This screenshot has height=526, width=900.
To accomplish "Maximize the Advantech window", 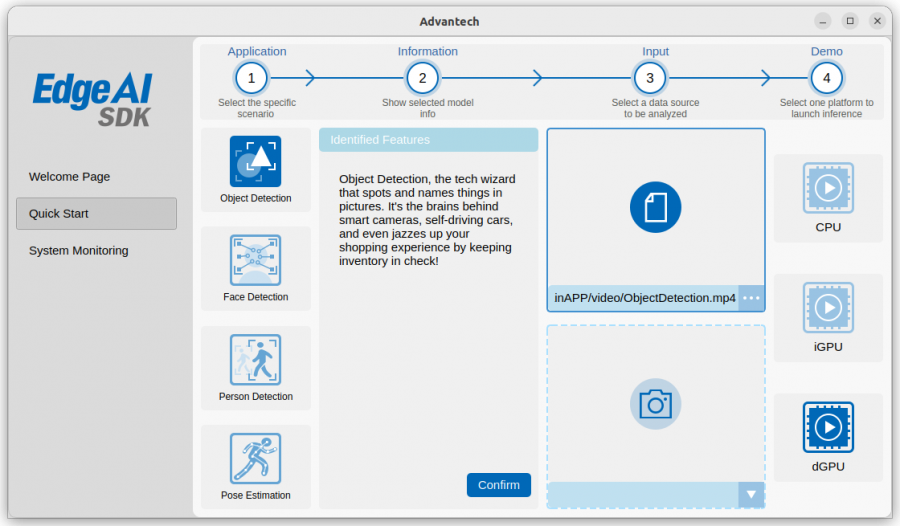I will (x=850, y=21).
